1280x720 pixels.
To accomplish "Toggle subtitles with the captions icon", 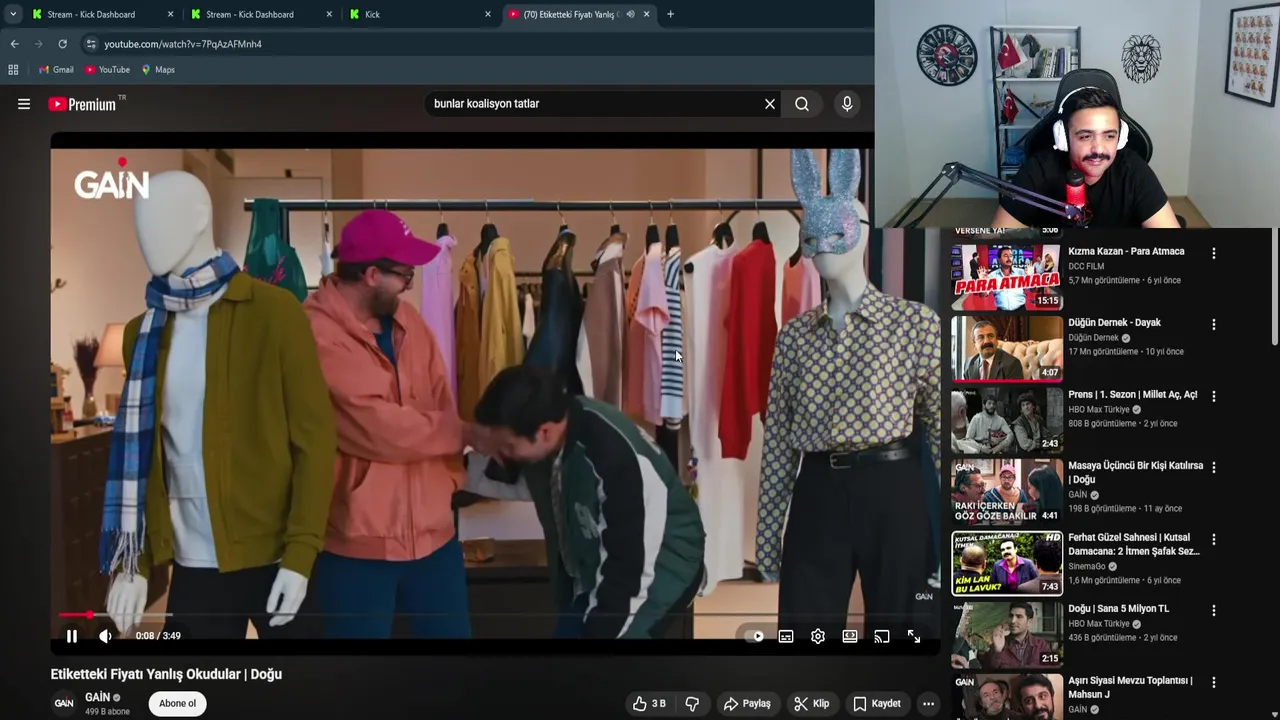I will (786, 636).
